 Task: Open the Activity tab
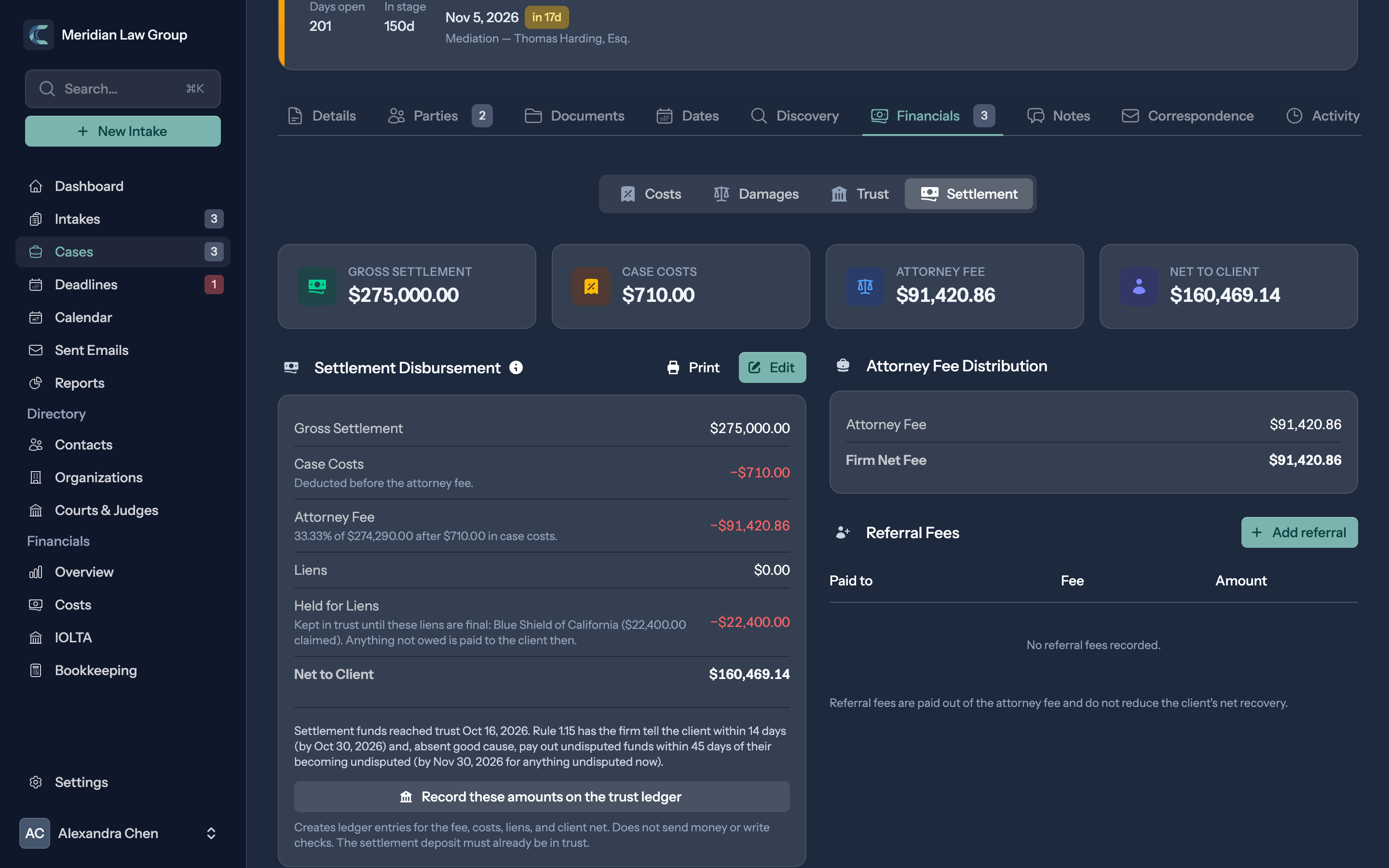pos(1322,116)
